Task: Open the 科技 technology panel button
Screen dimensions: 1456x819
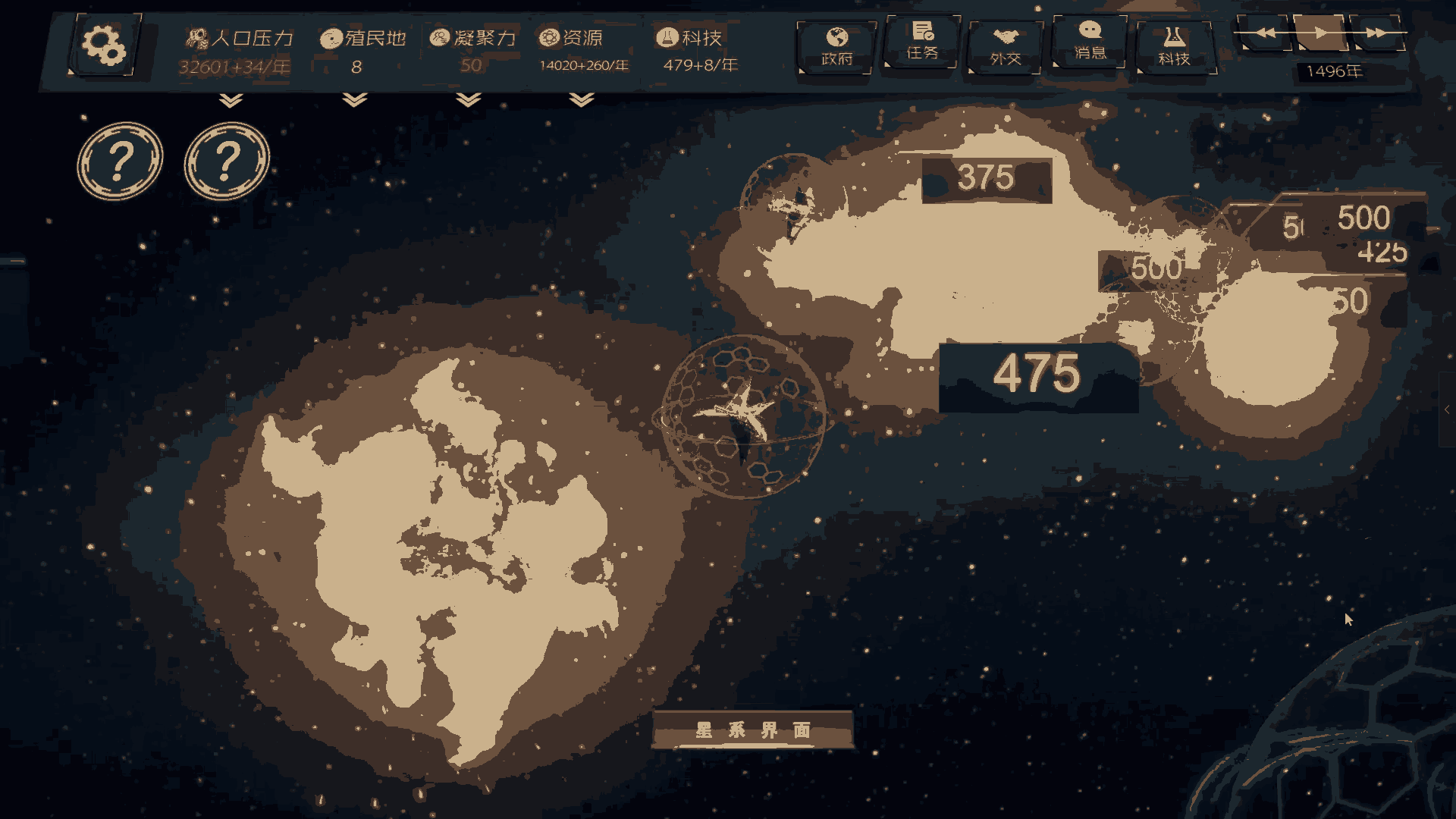Action: (1174, 46)
